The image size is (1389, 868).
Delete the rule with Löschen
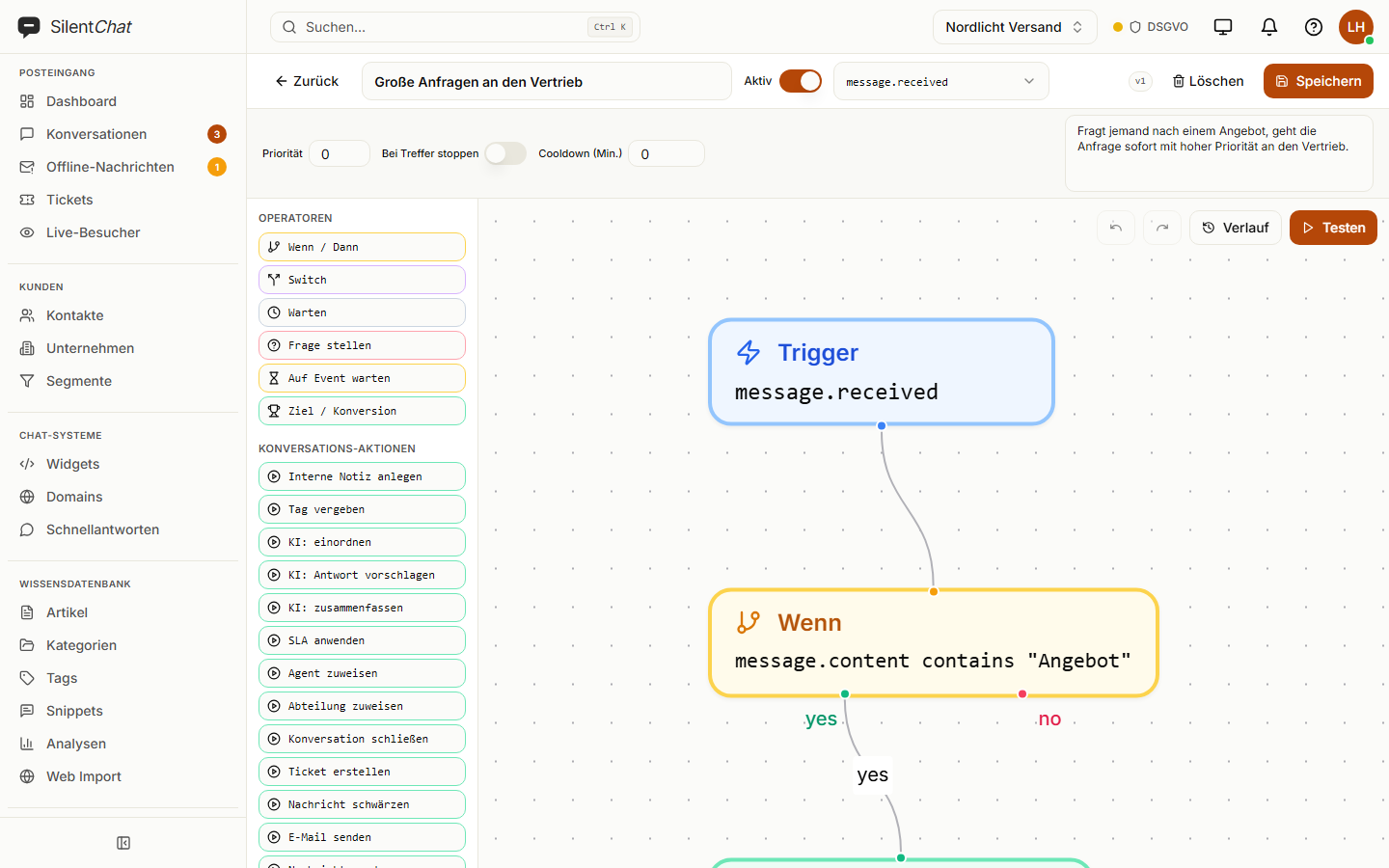click(1208, 81)
